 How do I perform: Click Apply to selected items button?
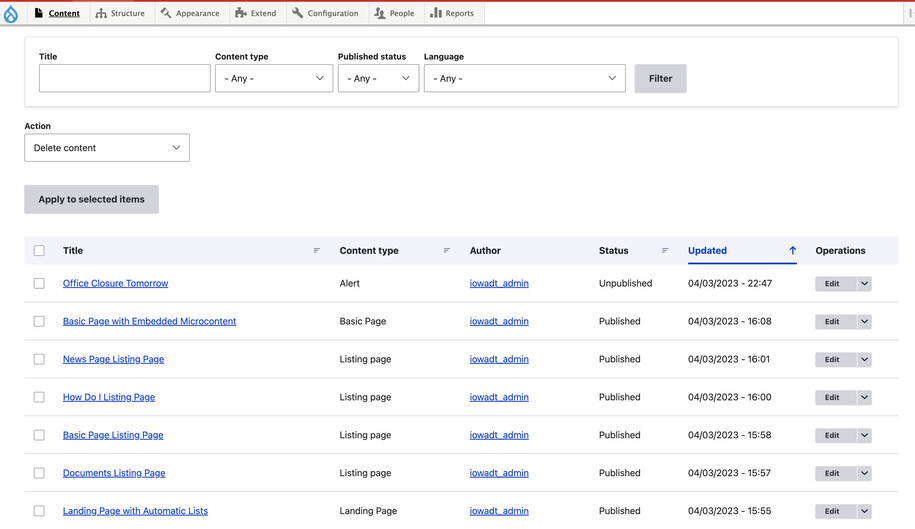[92, 199]
